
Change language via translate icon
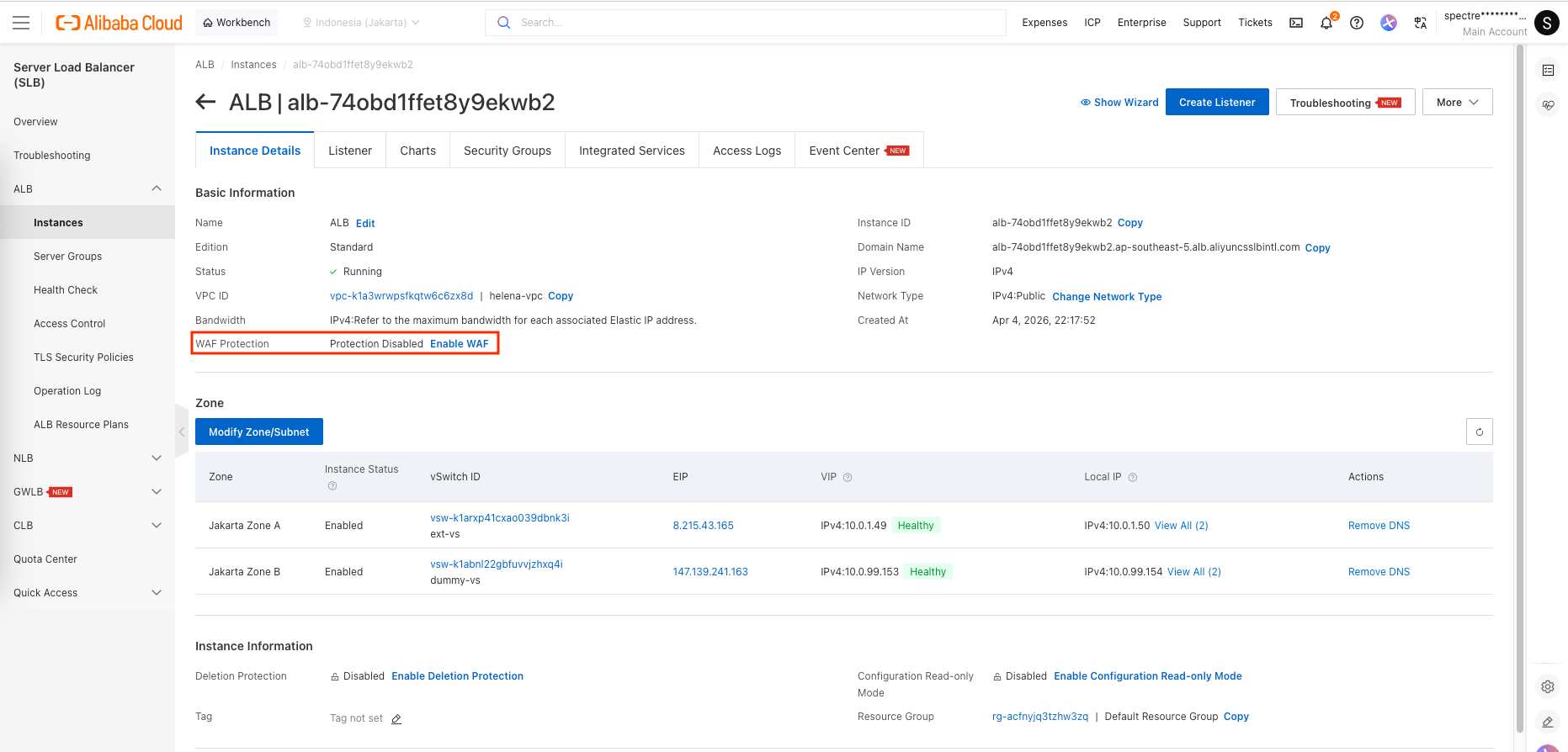1421,23
